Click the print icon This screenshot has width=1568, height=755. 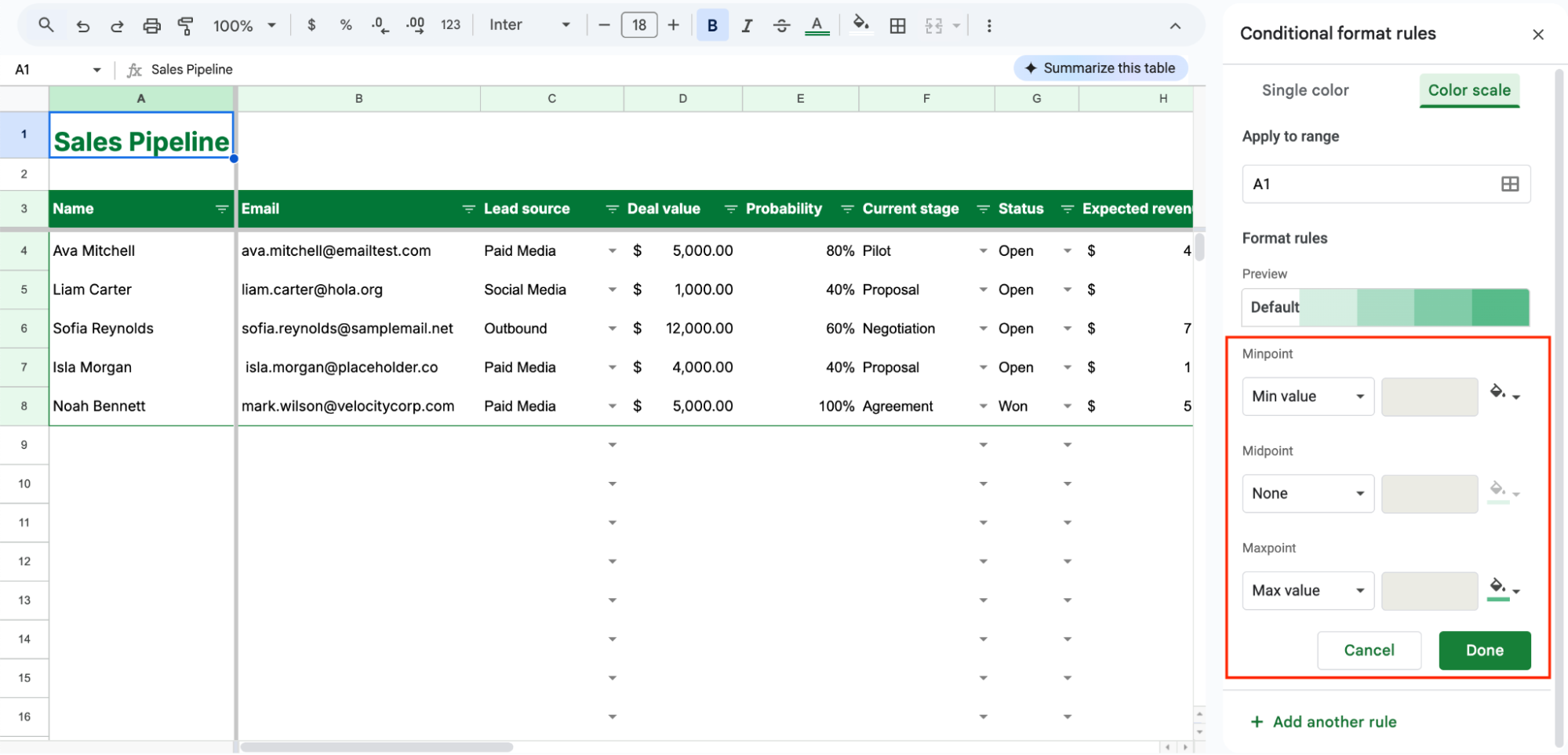click(151, 26)
